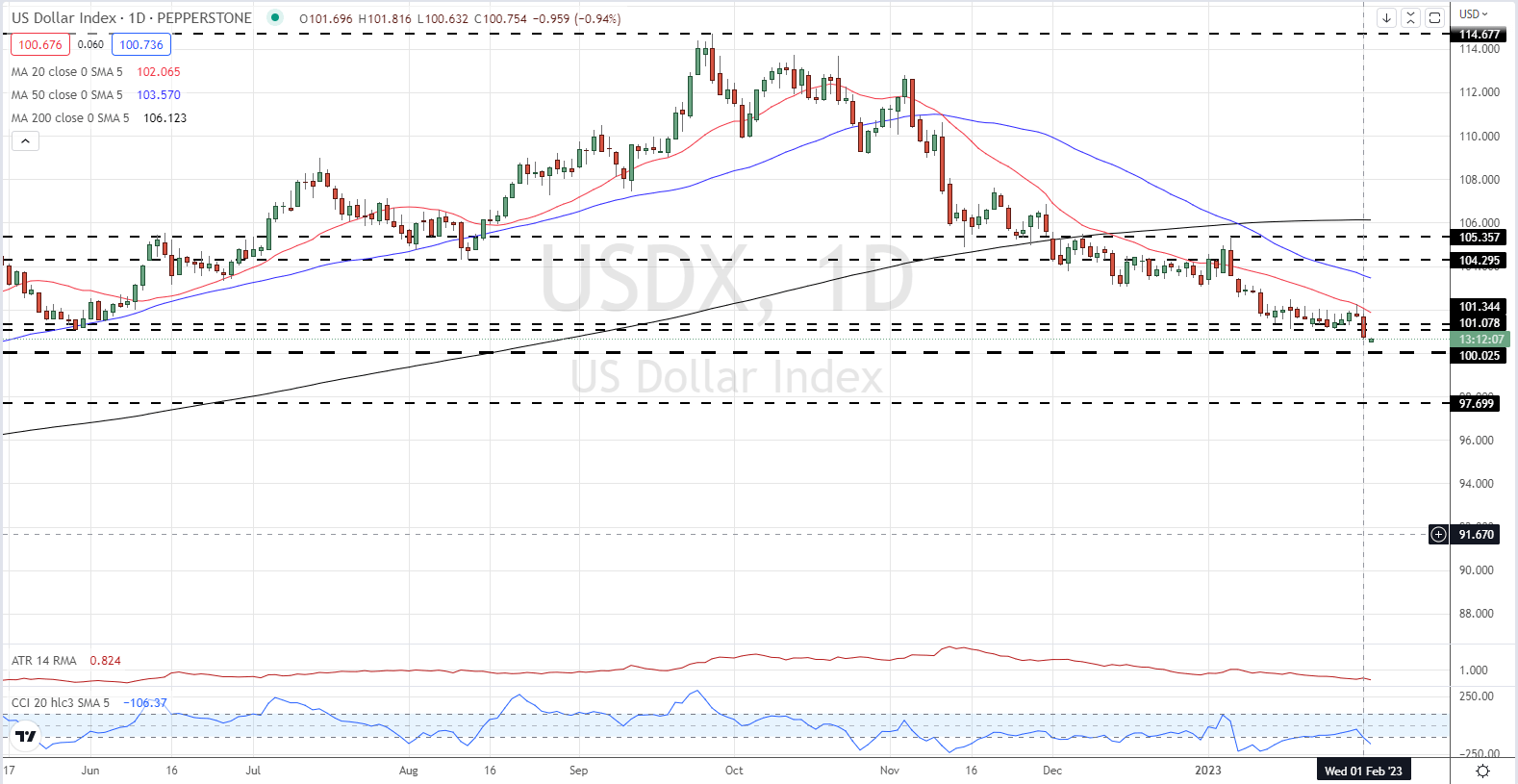
Task: Click the 1.000 ATR scale value
Action: click(x=1474, y=670)
